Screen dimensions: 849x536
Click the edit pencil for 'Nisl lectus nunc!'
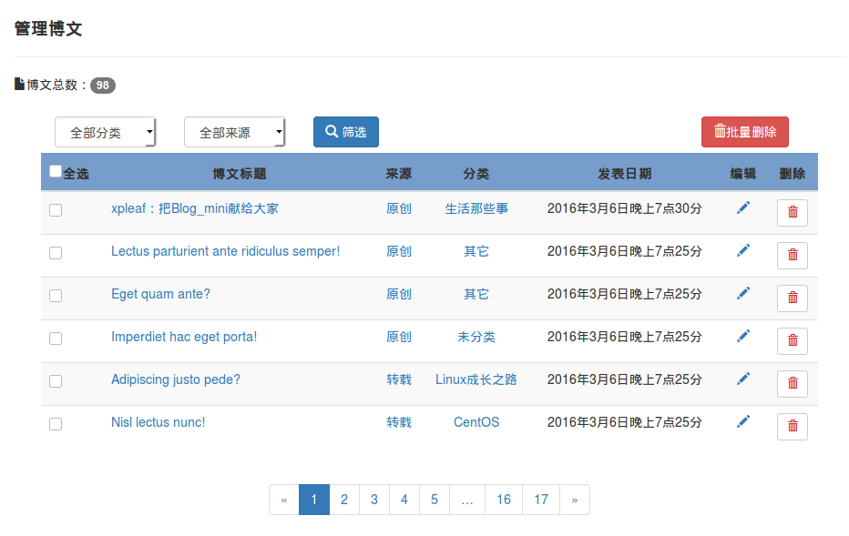point(743,422)
